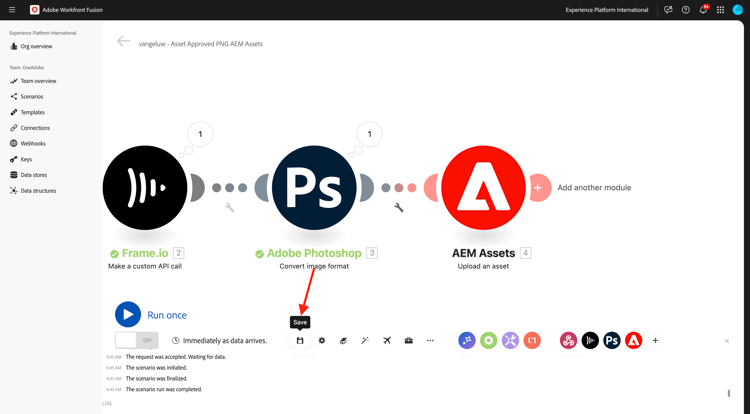The height and width of the screenshot is (414, 750).
Task: Open Data stores in sidebar
Action: click(x=28, y=175)
